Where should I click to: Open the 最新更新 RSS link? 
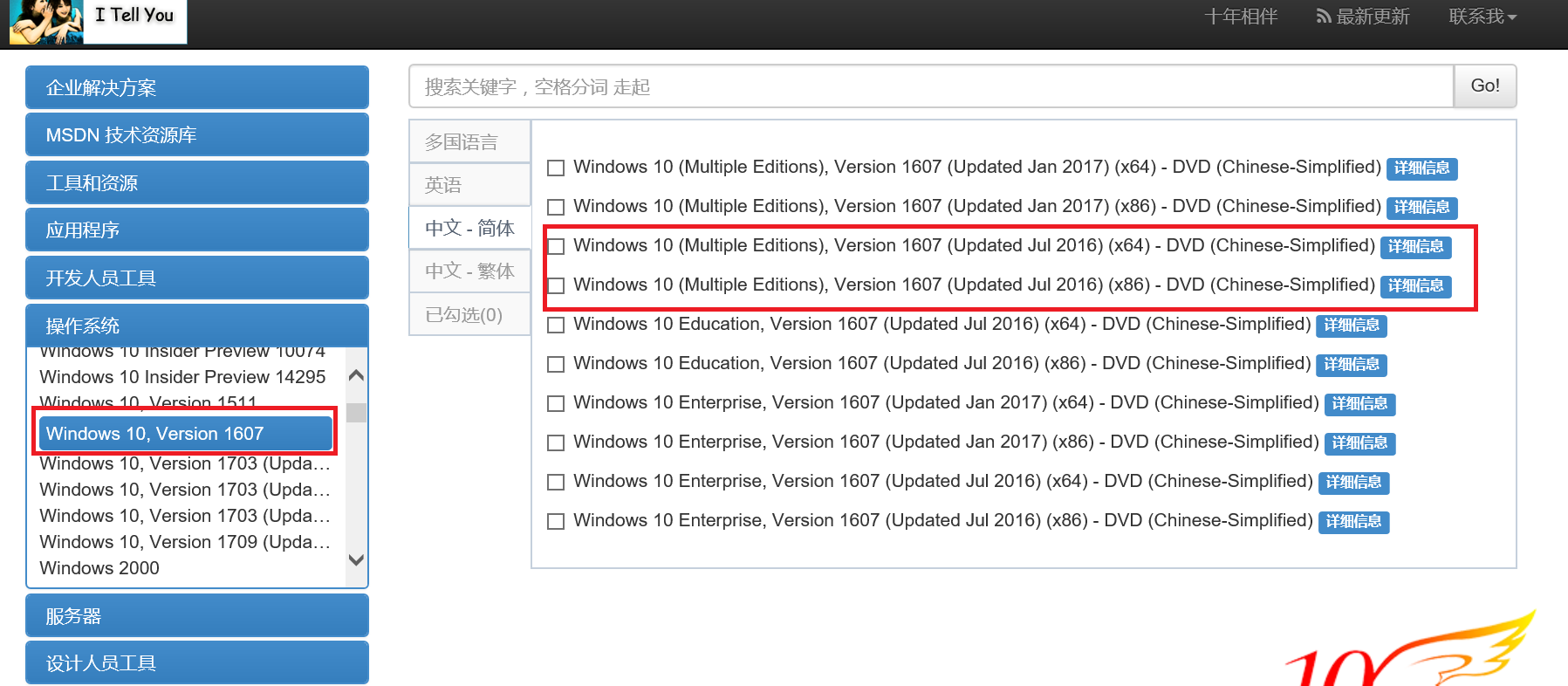(x=1363, y=17)
